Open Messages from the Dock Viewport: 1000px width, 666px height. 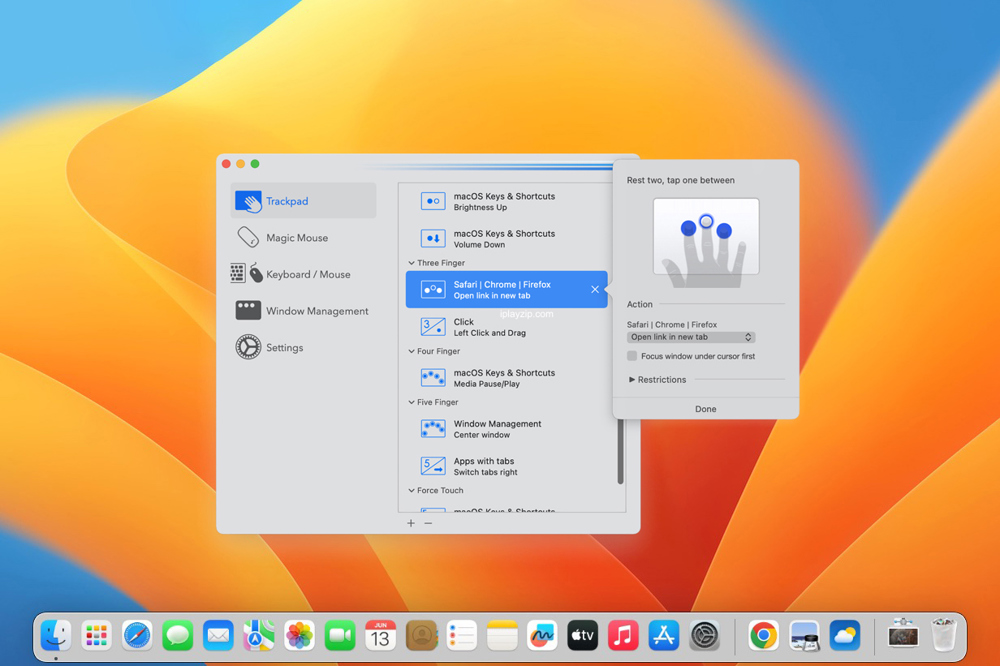pyautogui.click(x=178, y=636)
